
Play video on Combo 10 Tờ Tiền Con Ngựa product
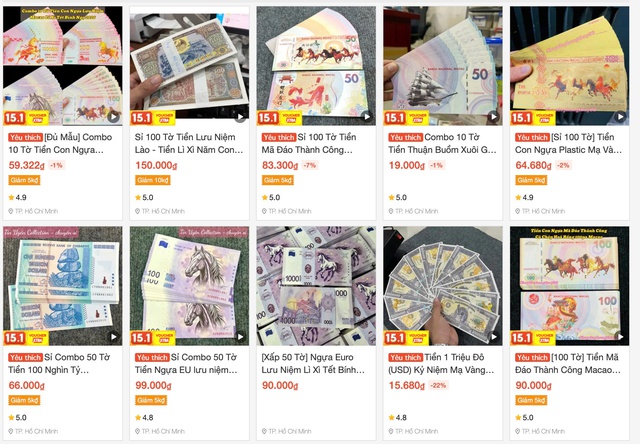point(113,117)
